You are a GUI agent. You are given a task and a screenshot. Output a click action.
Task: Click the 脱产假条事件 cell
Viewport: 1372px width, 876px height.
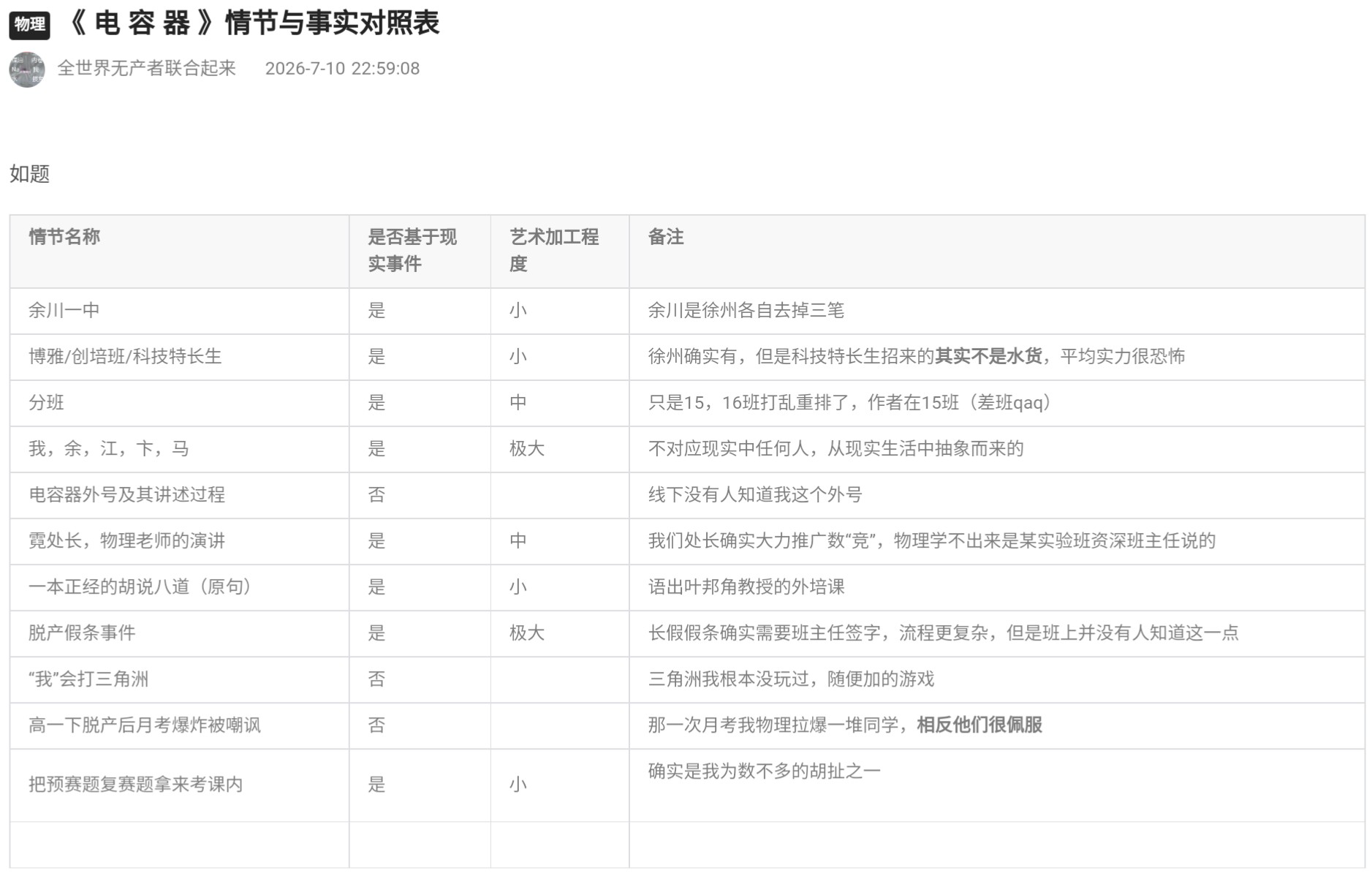pyautogui.click(x=179, y=633)
